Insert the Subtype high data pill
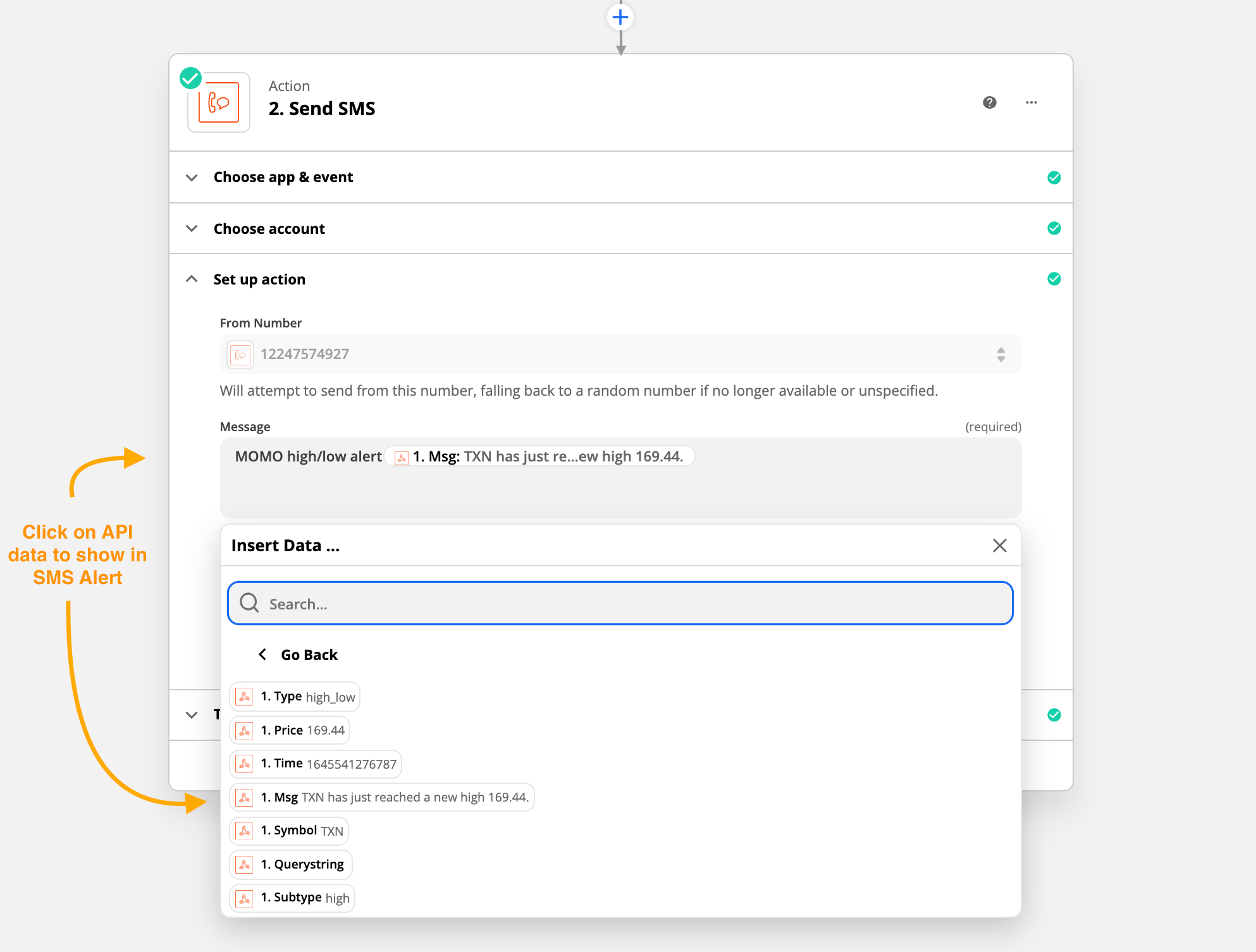This screenshot has width=1256, height=952. [292, 898]
